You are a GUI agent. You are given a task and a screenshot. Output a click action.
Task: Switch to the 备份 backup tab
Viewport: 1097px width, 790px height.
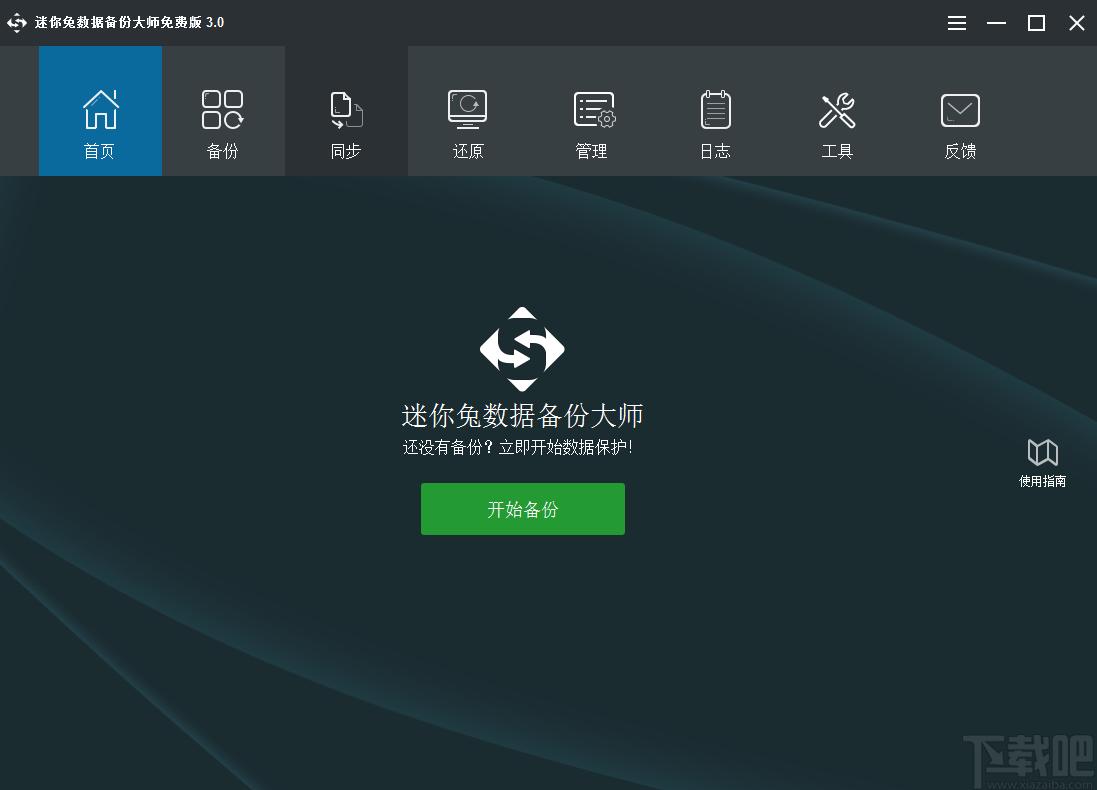223,111
